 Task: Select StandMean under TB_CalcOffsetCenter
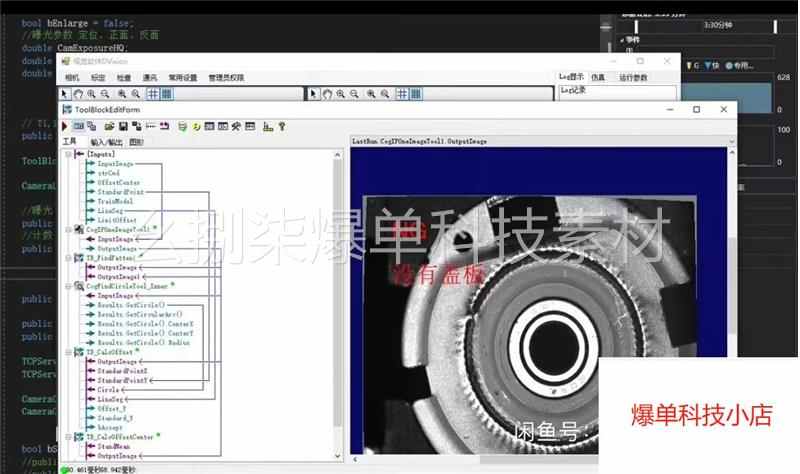click(x=113, y=446)
